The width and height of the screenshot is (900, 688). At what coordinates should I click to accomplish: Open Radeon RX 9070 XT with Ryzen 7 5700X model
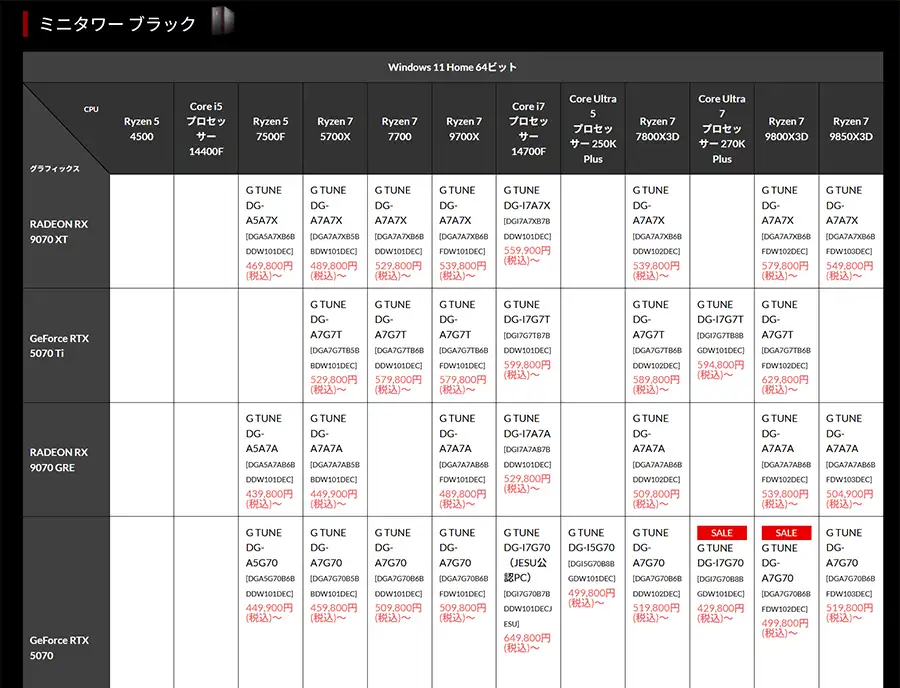tap(334, 232)
